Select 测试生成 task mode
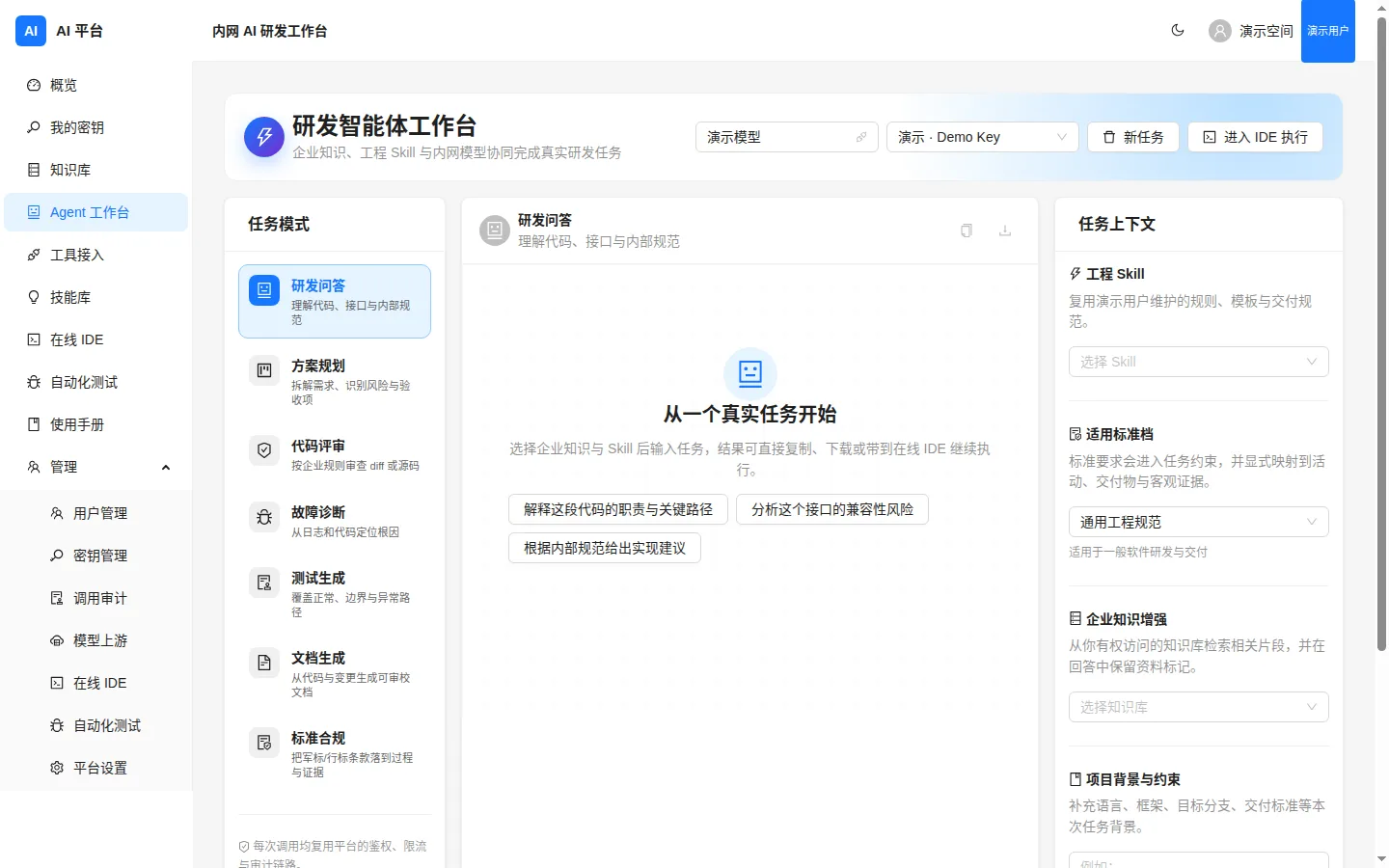The width and height of the screenshot is (1389, 868). (x=335, y=593)
